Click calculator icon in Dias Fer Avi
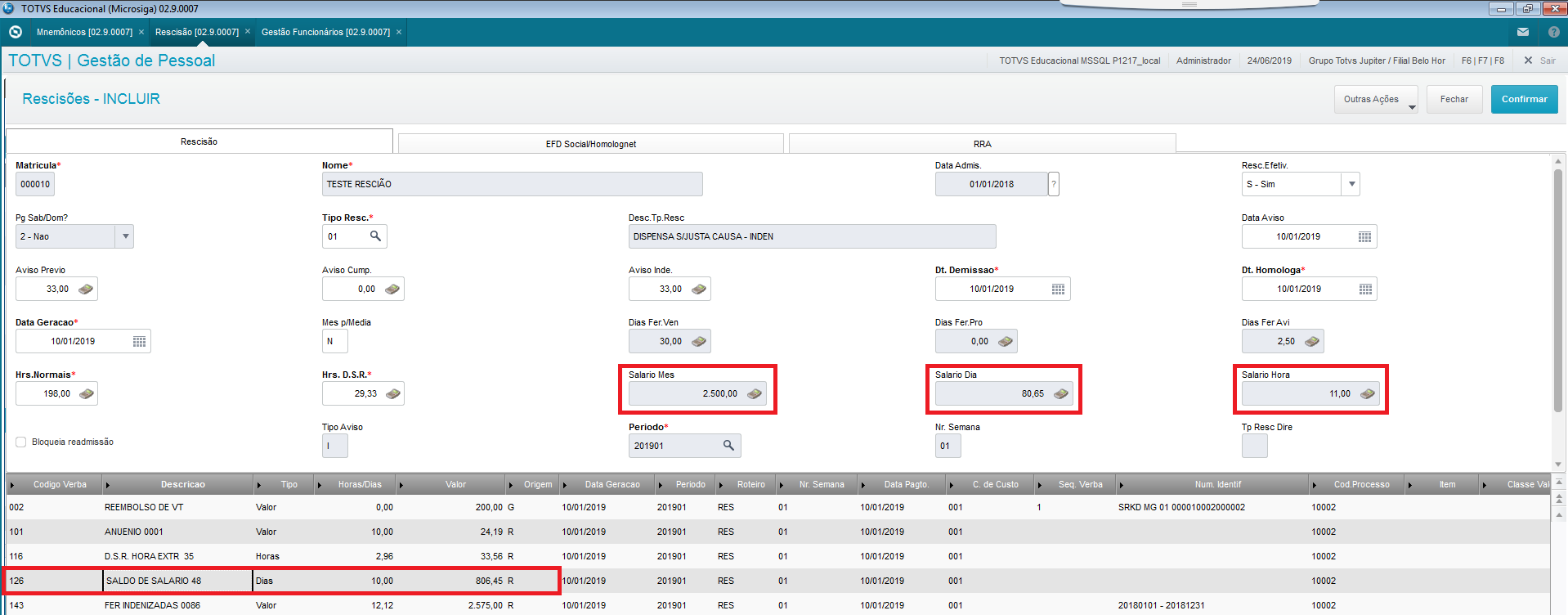Screen dimensions: 1568x615 click(x=1312, y=341)
